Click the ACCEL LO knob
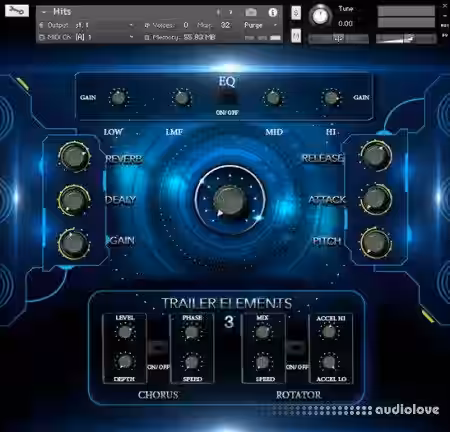This screenshot has height=432, width=450. coord(329,362)
